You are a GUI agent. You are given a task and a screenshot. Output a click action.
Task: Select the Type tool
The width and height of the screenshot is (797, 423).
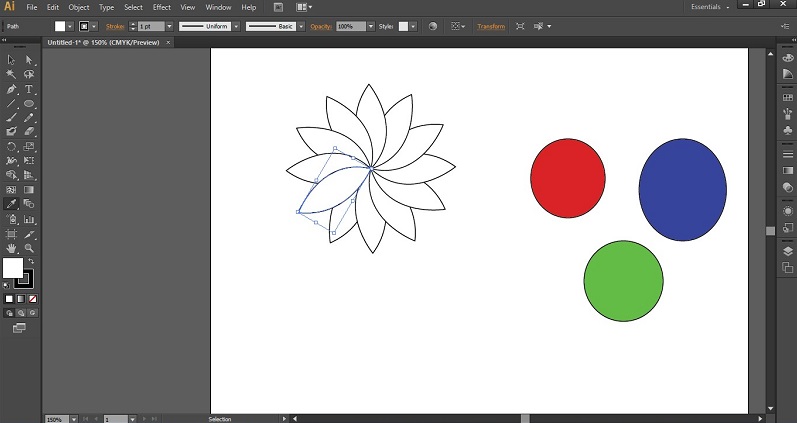pyautogui.click(x=29, y=89)
